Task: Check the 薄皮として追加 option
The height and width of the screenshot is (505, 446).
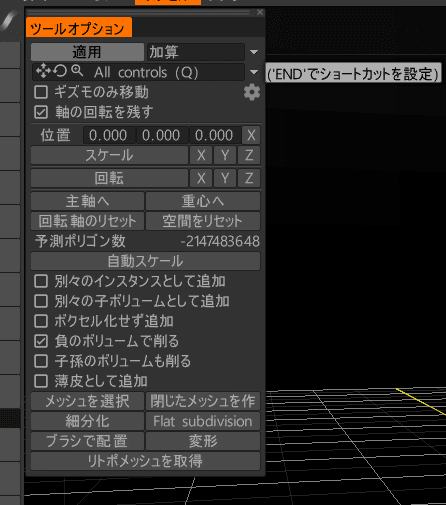Action: coord(41,381)
